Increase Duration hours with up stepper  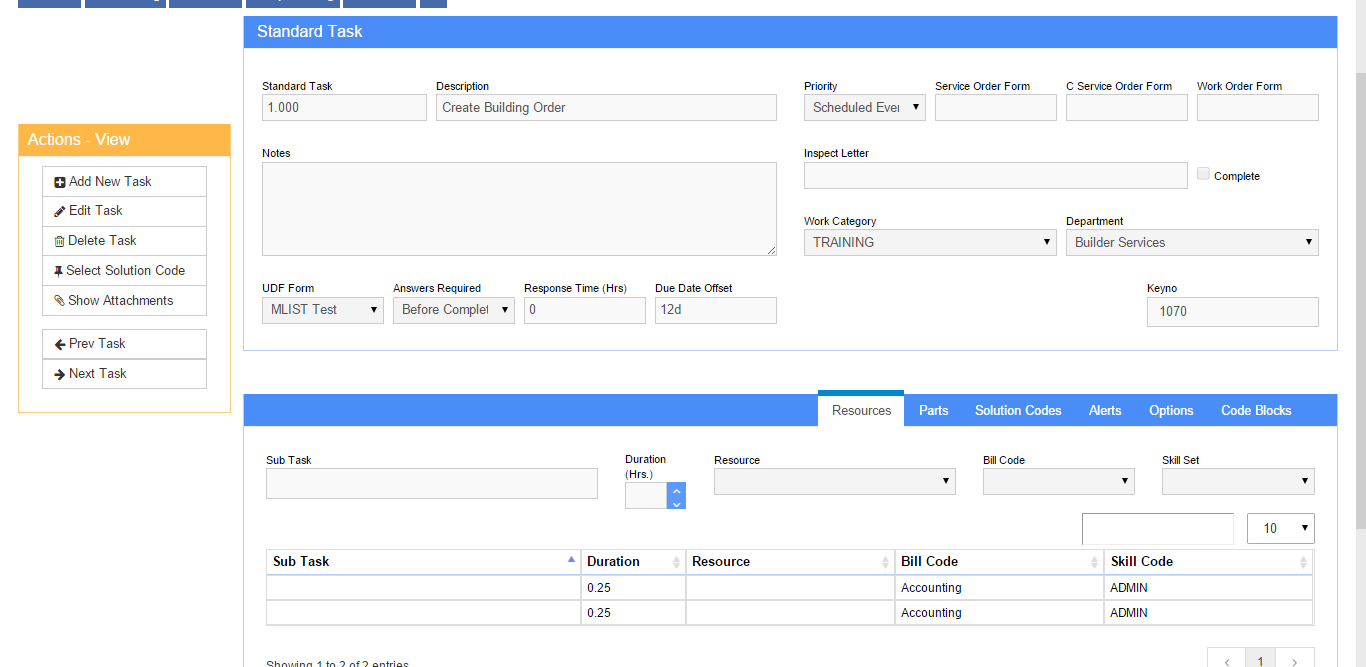[x=677, y=490]
